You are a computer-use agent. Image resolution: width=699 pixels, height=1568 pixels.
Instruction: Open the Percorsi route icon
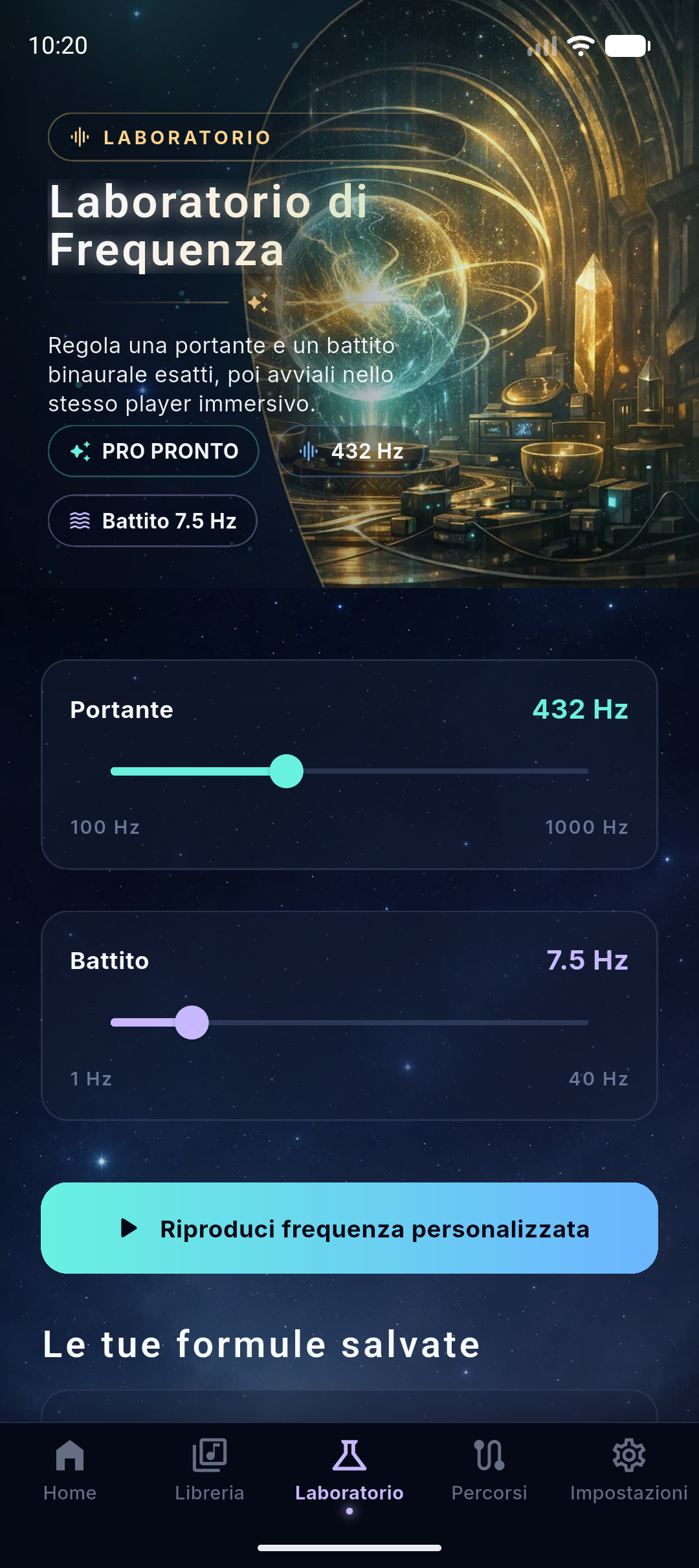pos(489,1456)
